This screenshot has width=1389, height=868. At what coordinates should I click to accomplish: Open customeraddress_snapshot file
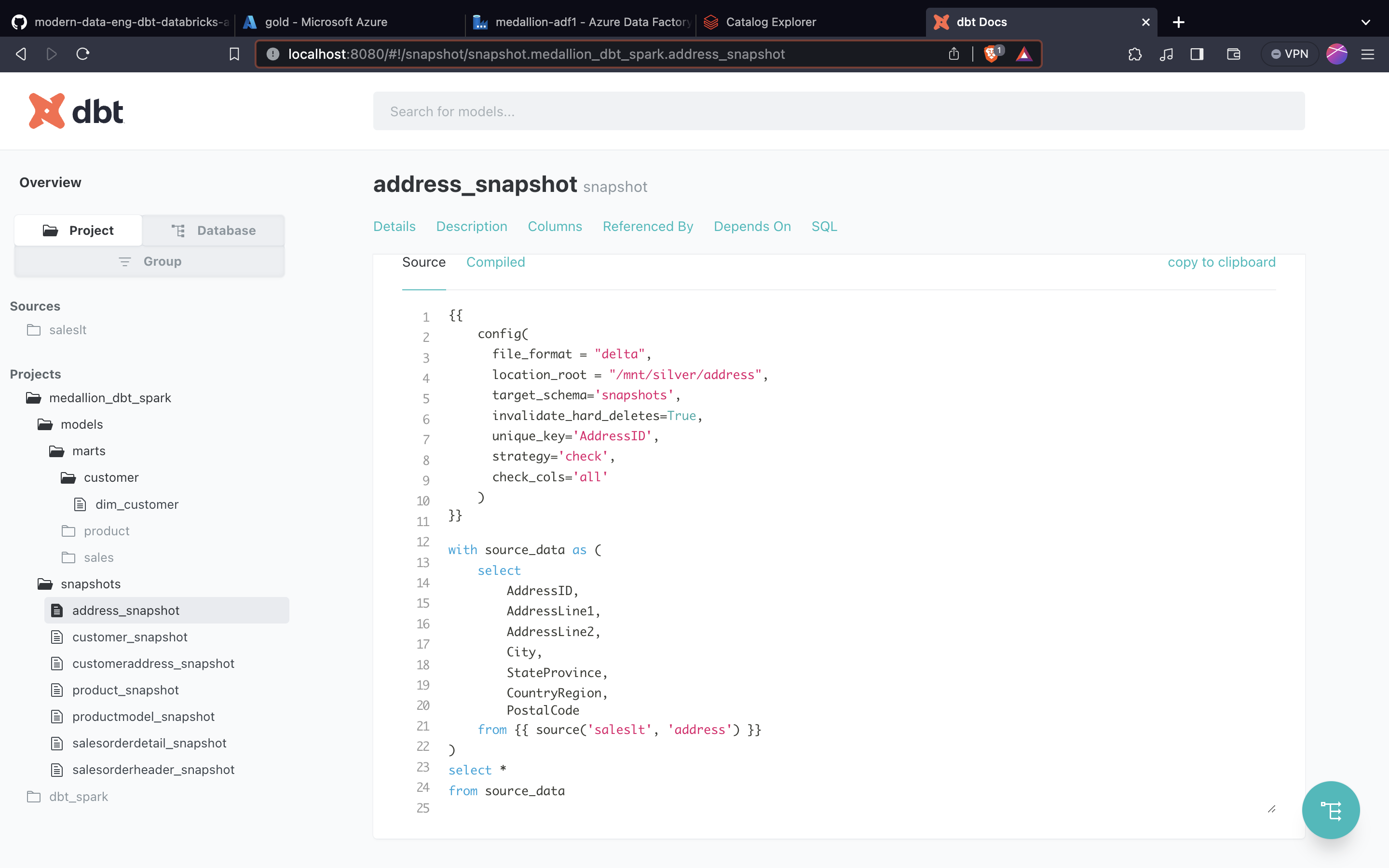tap(142, 663)
